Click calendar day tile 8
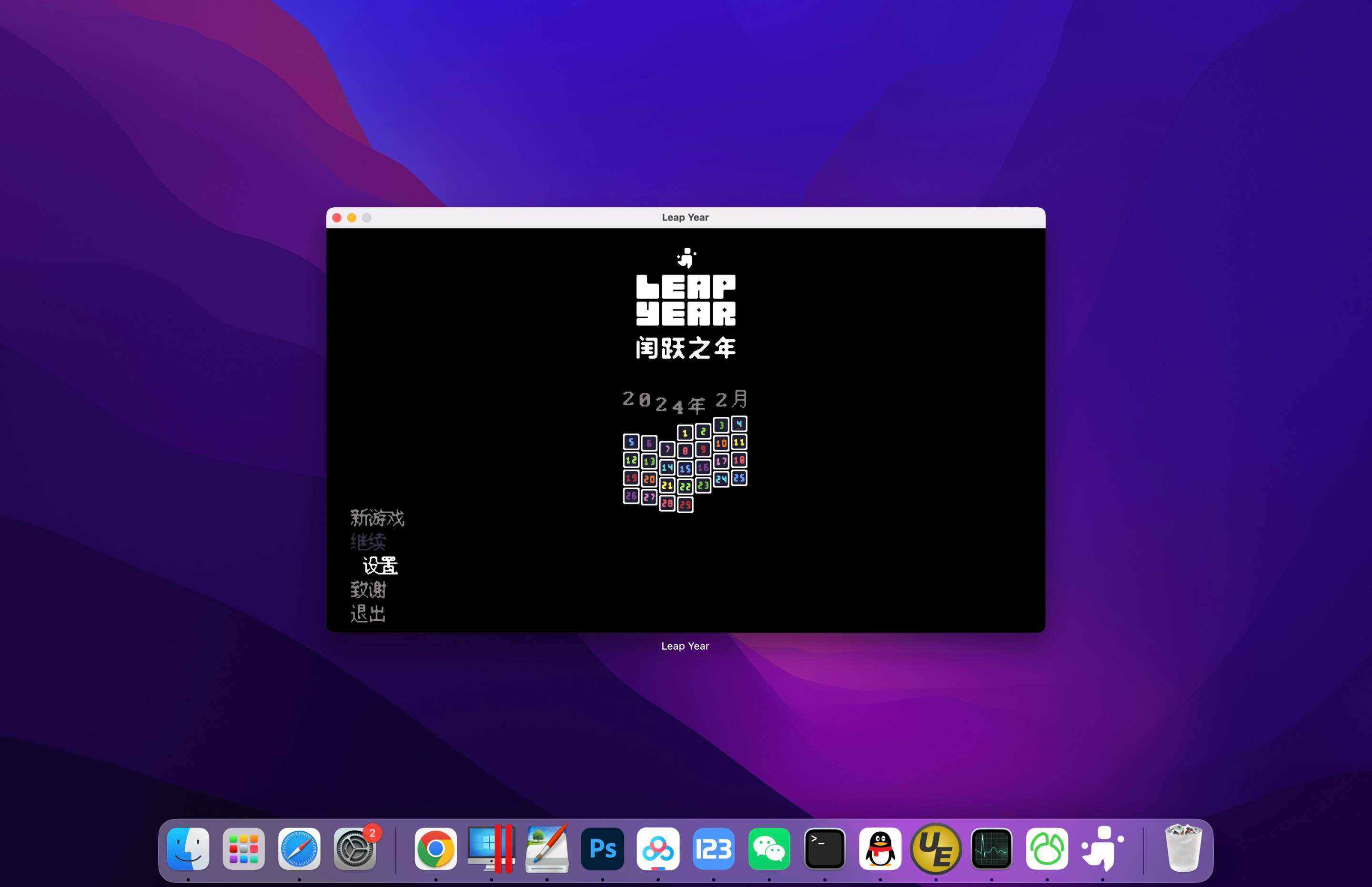The image size is (1372, 887). [685, 451]
